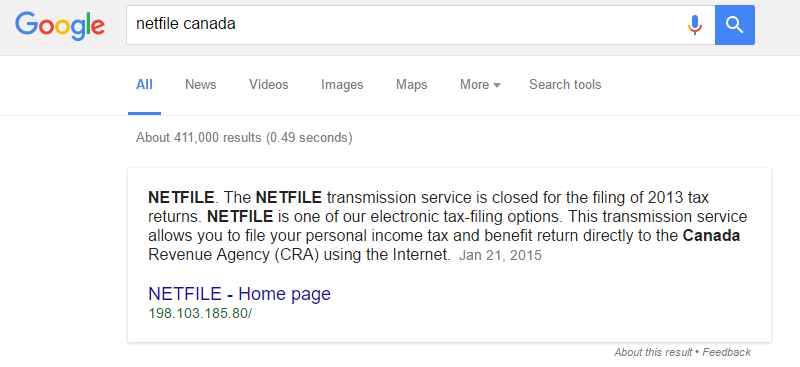
Task: Open the NETFILE - Home page link
Action: pyautogui.click(x=240, y=294)
